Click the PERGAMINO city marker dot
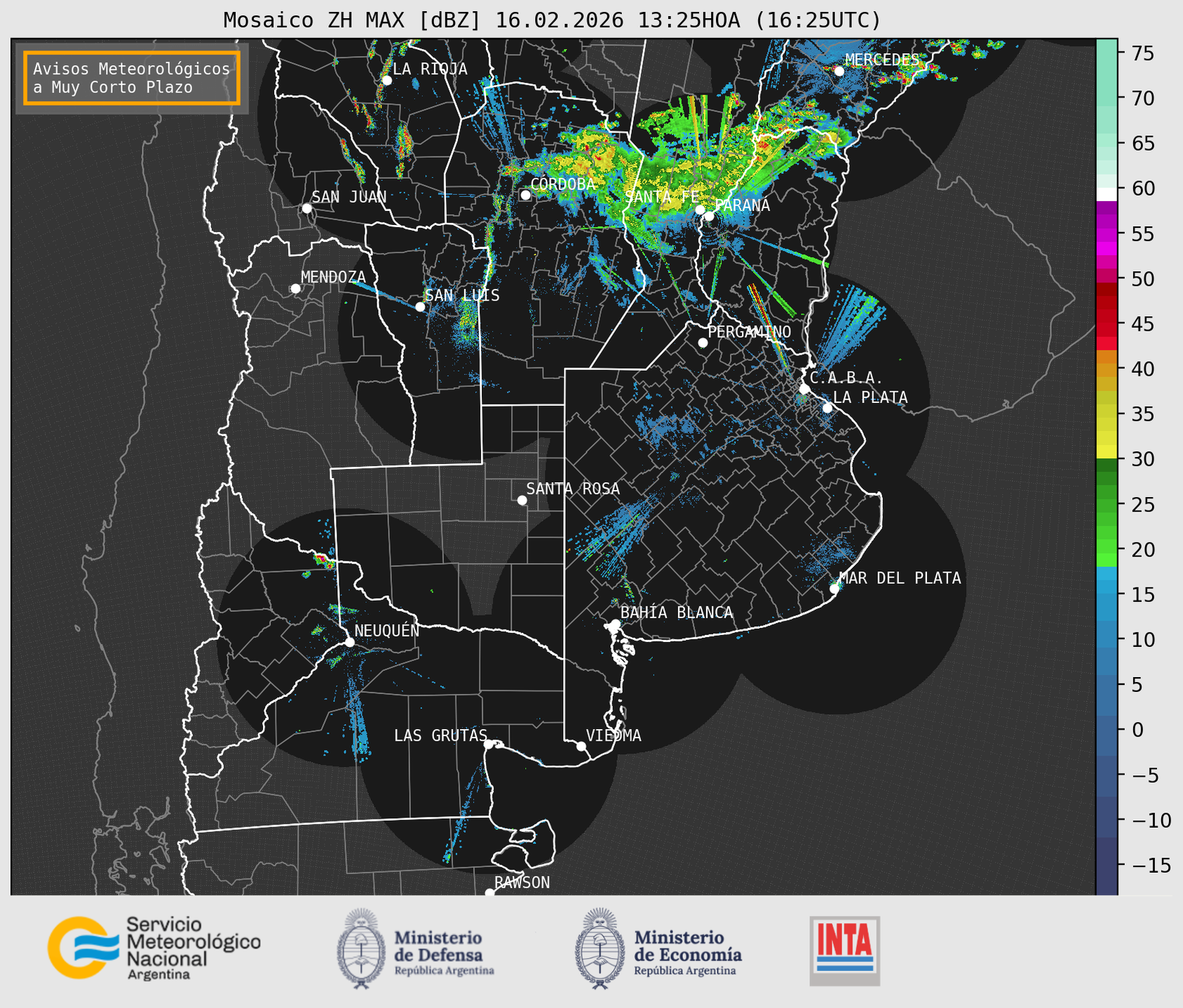 coord(703,343)
